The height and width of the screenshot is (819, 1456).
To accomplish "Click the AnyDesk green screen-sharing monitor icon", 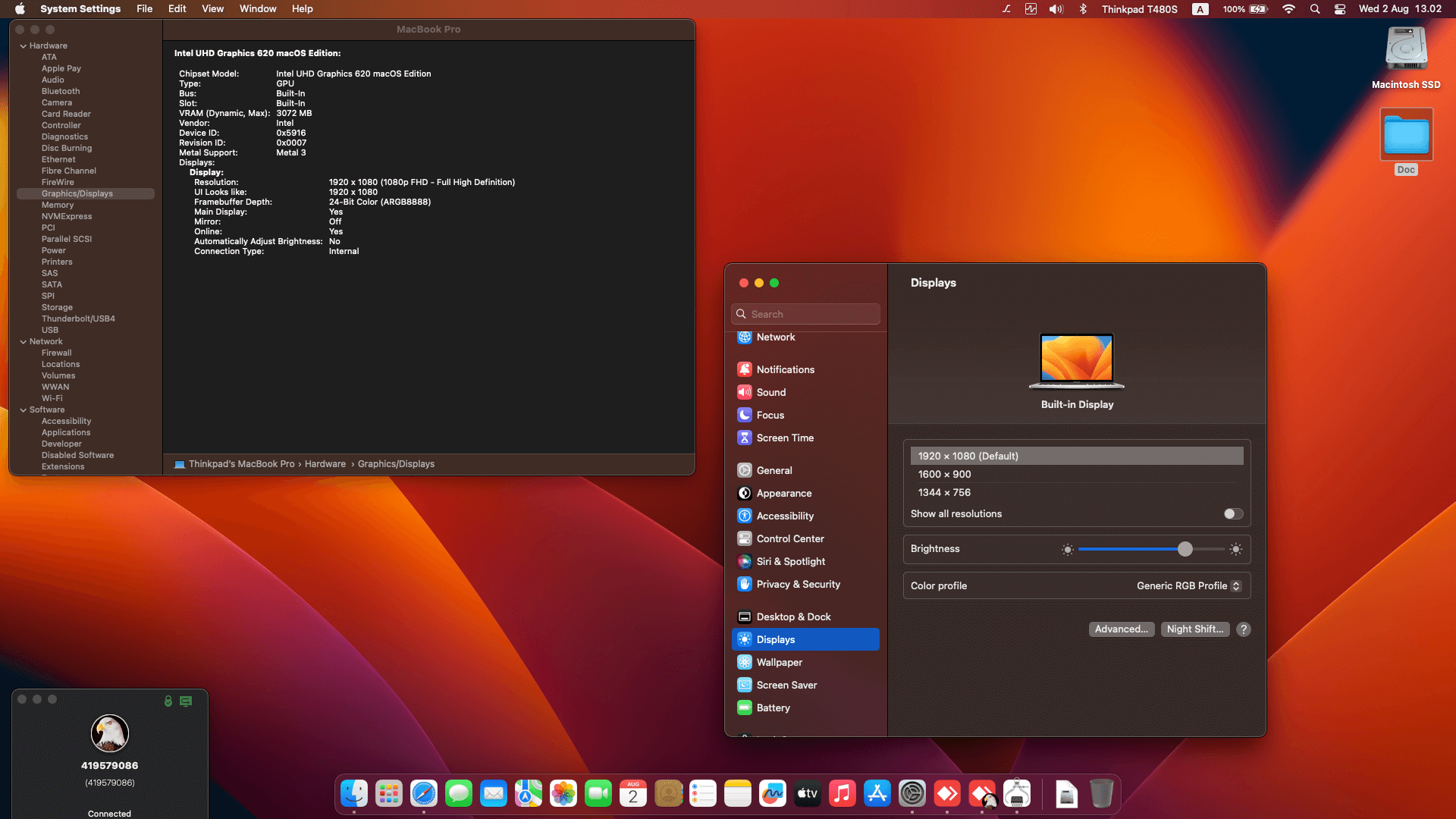I will tap(186, 701).
